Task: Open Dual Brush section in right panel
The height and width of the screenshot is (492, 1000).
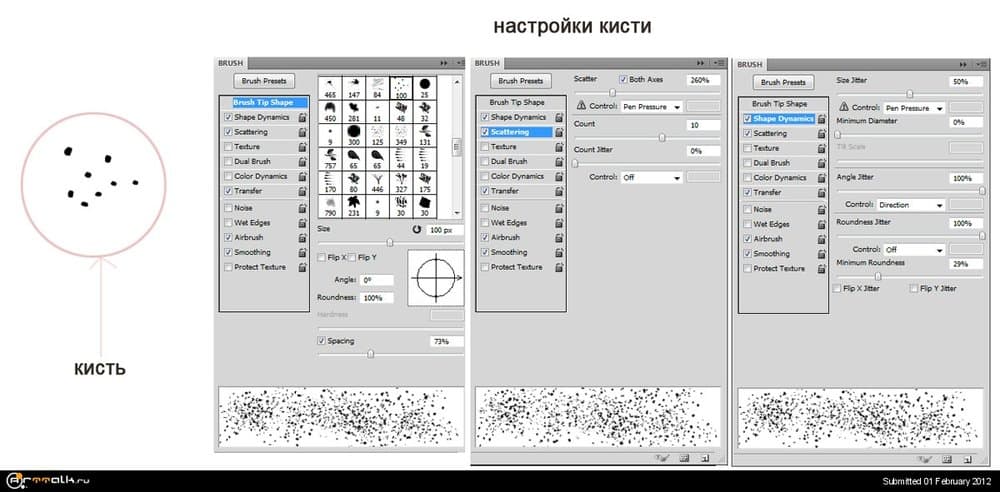Action: [x=771, y=163]
